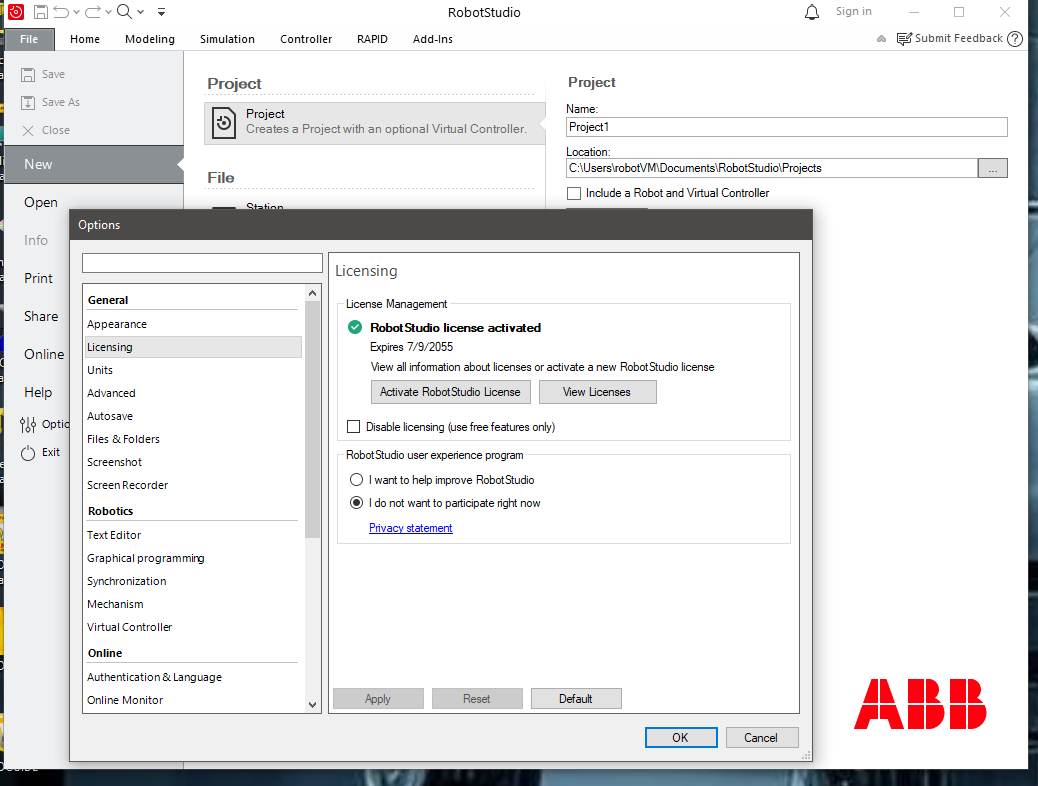Switch to the Simulation ribbon tab
Image resolution: width=1038 pixels, height=786 pixels.
pos(227,39)
